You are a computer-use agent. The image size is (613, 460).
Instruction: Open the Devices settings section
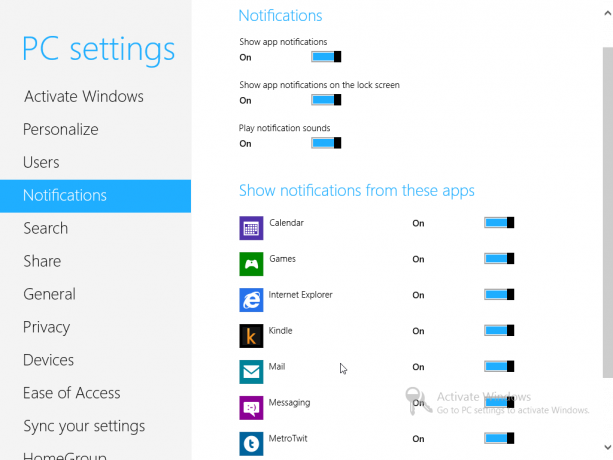(x=48, y=360)
